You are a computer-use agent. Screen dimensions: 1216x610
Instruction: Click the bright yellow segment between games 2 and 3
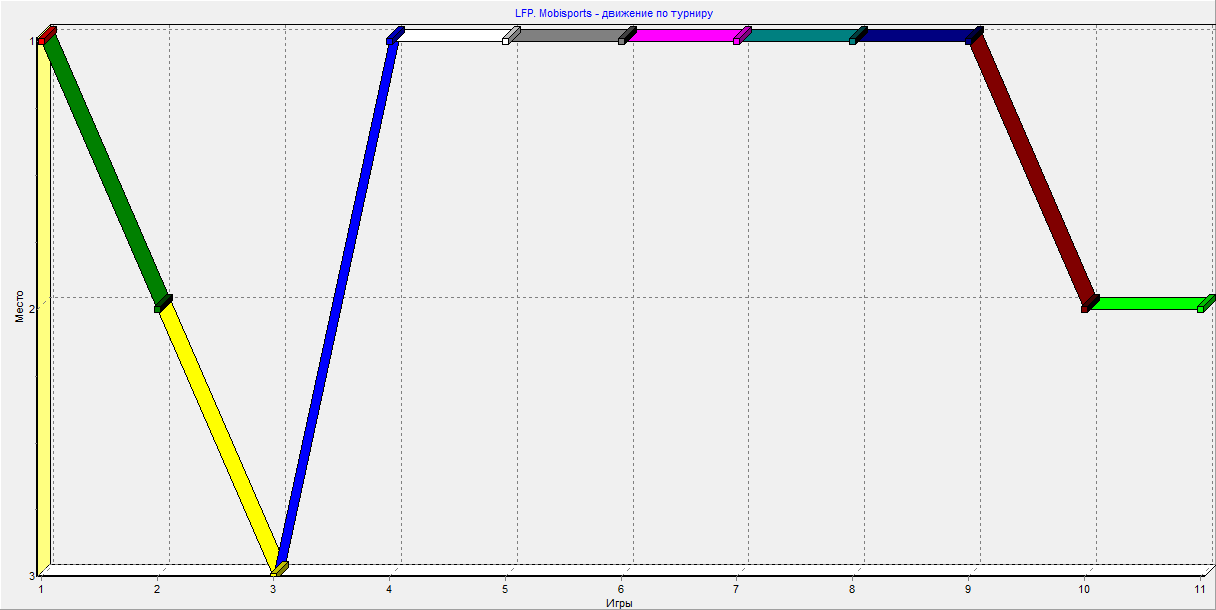[220, 436]
